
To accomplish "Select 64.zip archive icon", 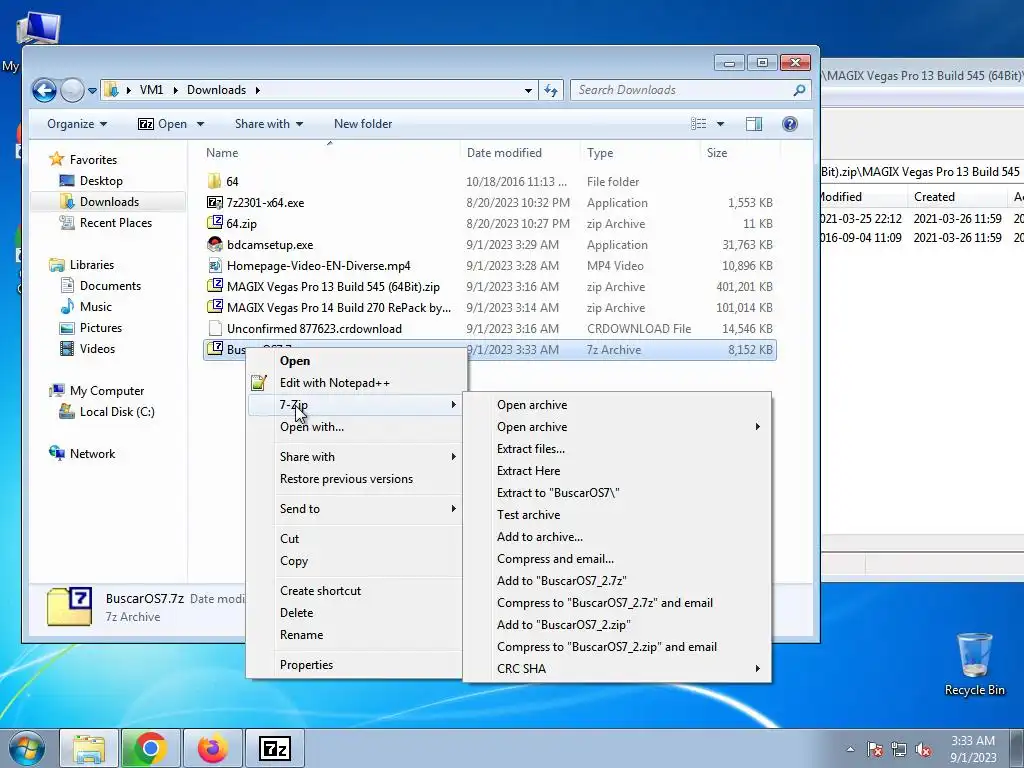I will click(x=214, y=223).
